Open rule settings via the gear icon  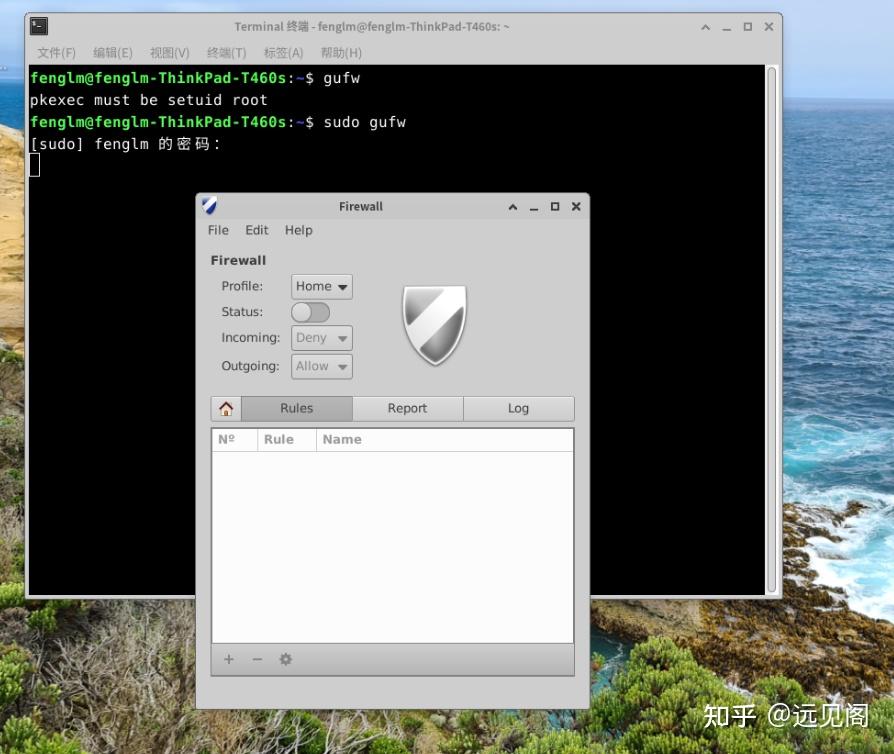pos(285,659)
